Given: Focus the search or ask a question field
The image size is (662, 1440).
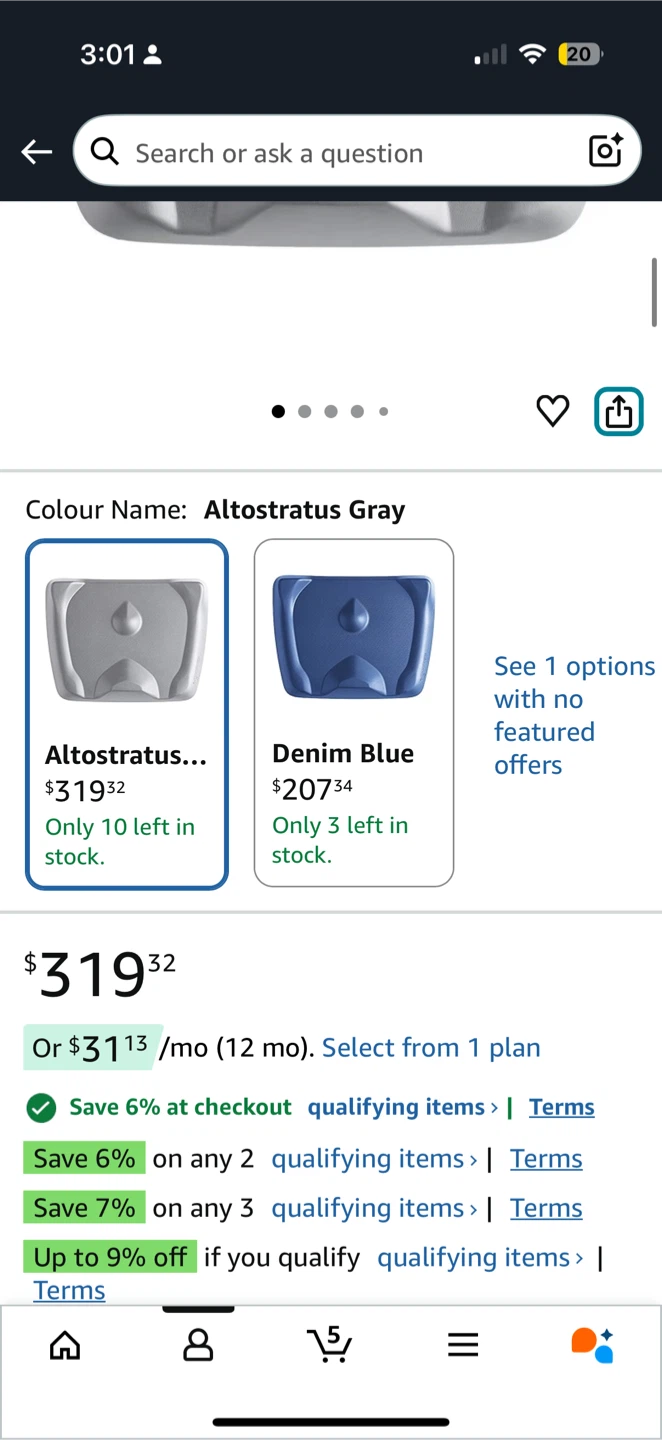Looking at the screenshot, I should click(340, 153).
